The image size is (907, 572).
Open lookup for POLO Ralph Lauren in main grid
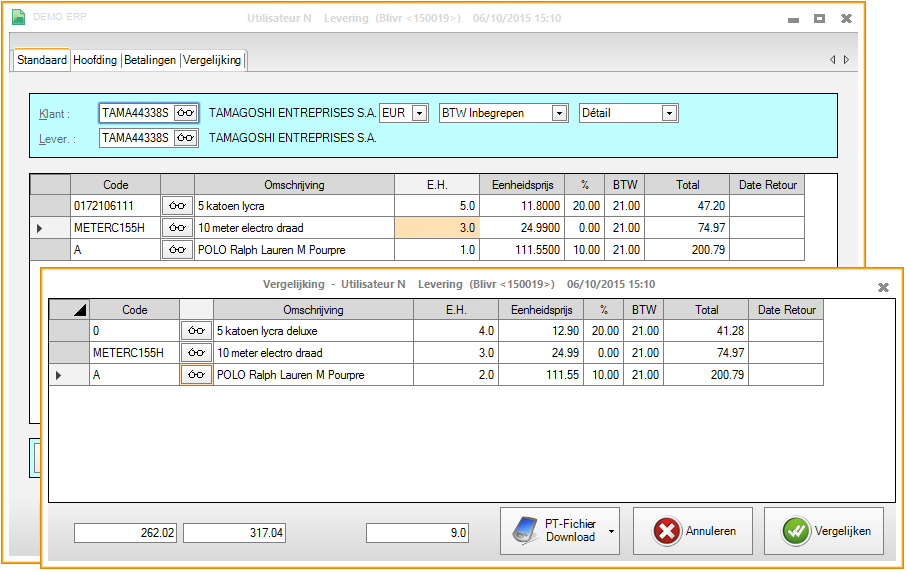point(177,250)
